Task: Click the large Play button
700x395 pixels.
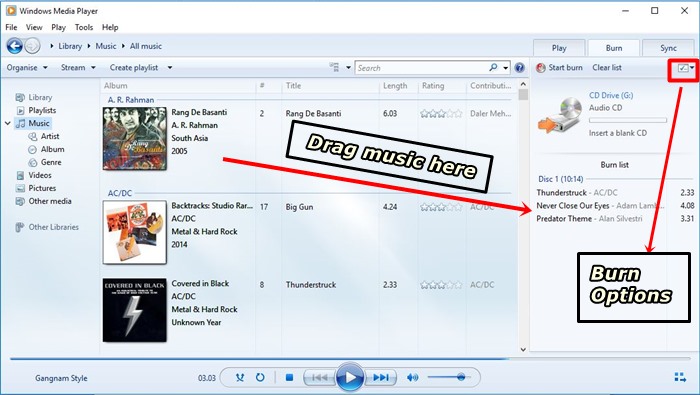Action: click(x=350, y=378)
